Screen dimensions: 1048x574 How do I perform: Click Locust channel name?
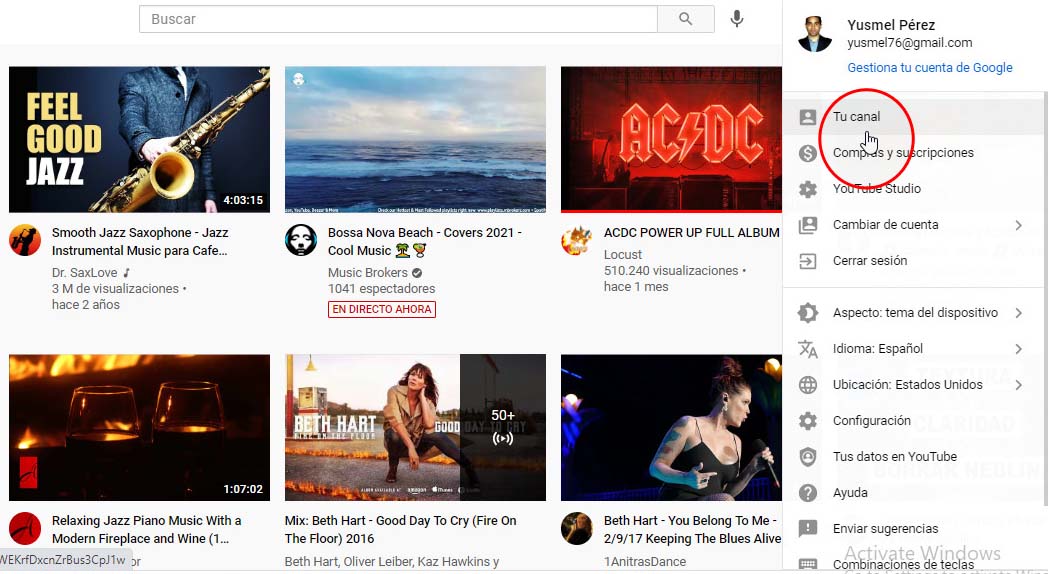tap(622, 255)
